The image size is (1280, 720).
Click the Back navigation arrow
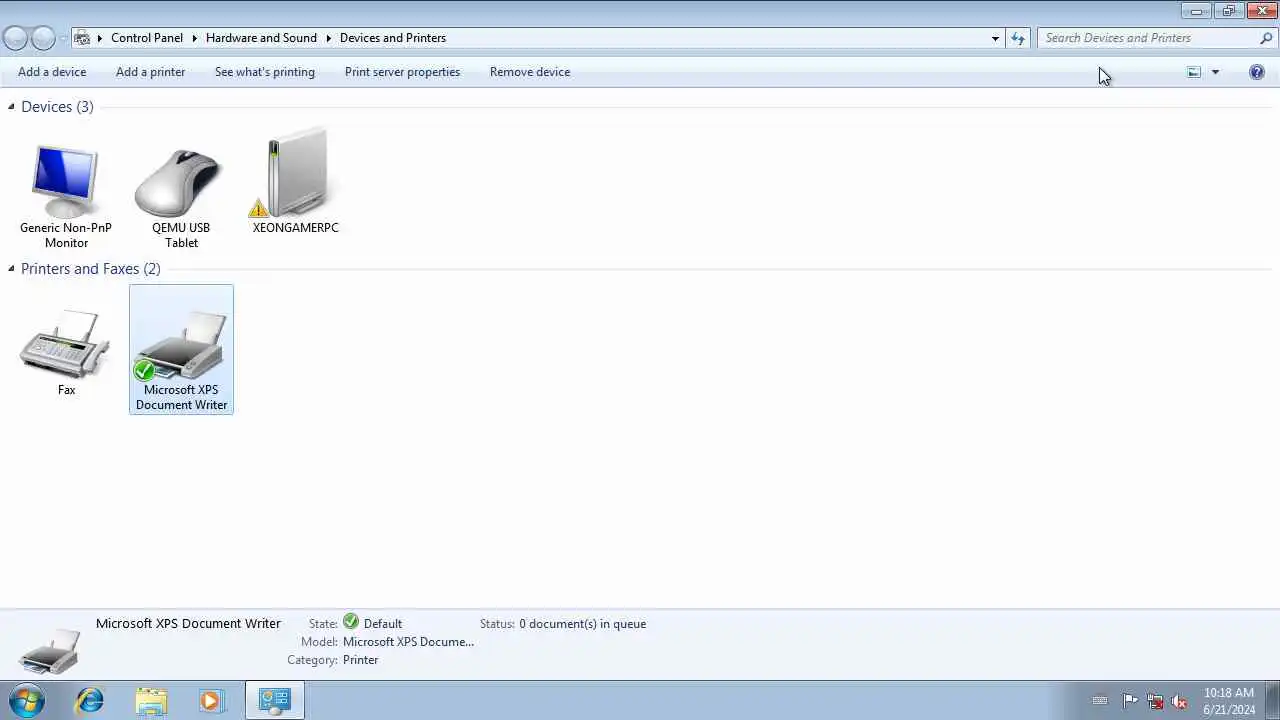(x=15, y=38)
